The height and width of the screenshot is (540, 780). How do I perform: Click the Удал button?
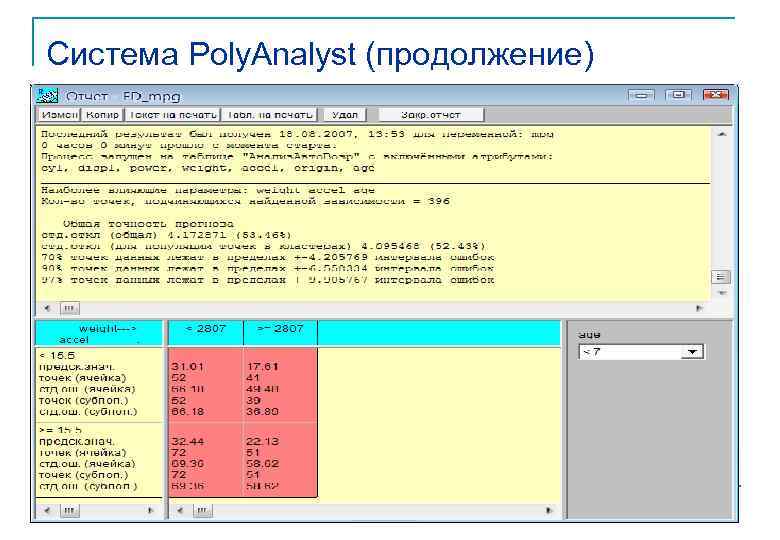point(345,115)
